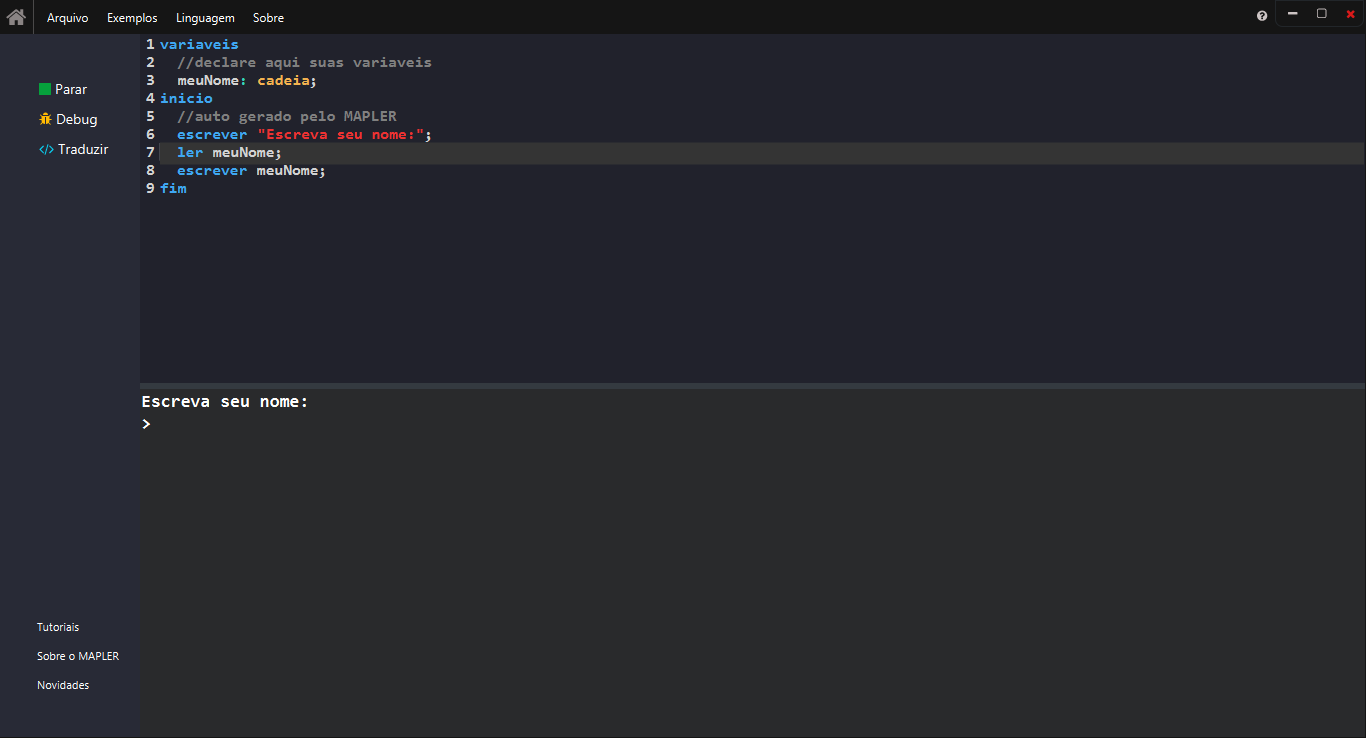The height and width of the screenshot is (738, 1366).
Task: Open Sobre o MAPLER link
Action: tap(78, 656)
